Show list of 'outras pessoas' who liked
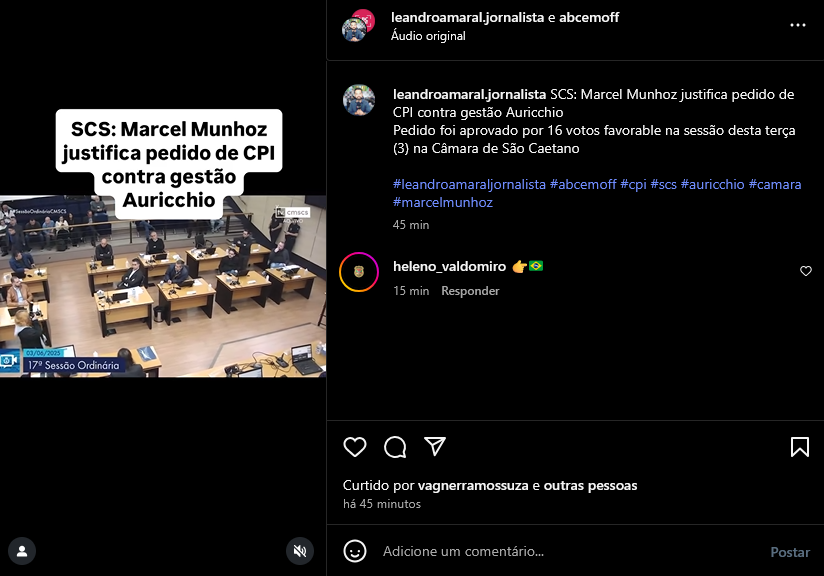This screenshot has height=576, width=824. click(x=590, y=486)
